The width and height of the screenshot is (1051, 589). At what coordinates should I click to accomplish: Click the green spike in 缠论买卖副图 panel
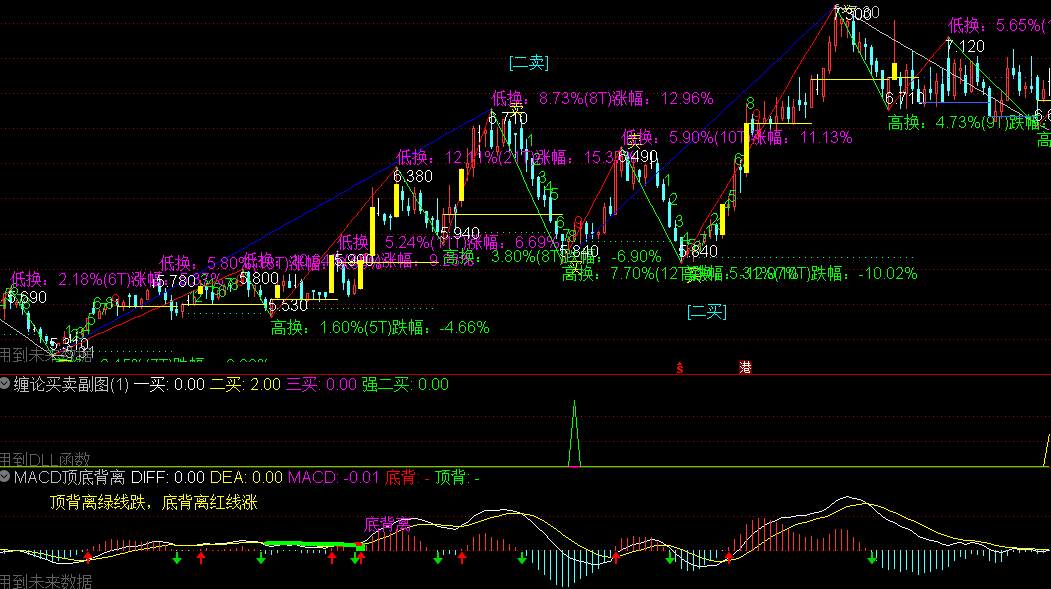[x=574, y=433]
